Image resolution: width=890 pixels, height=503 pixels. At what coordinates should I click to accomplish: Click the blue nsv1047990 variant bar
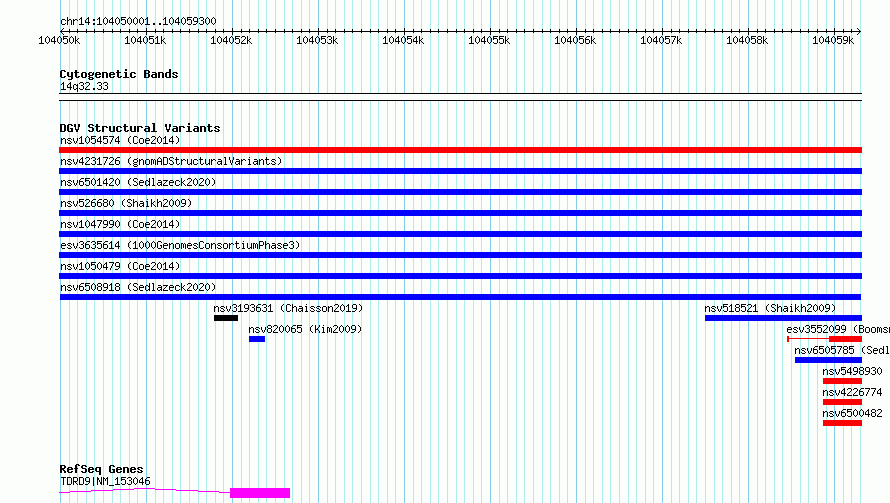pyautogui.click(x=460, y=234)
